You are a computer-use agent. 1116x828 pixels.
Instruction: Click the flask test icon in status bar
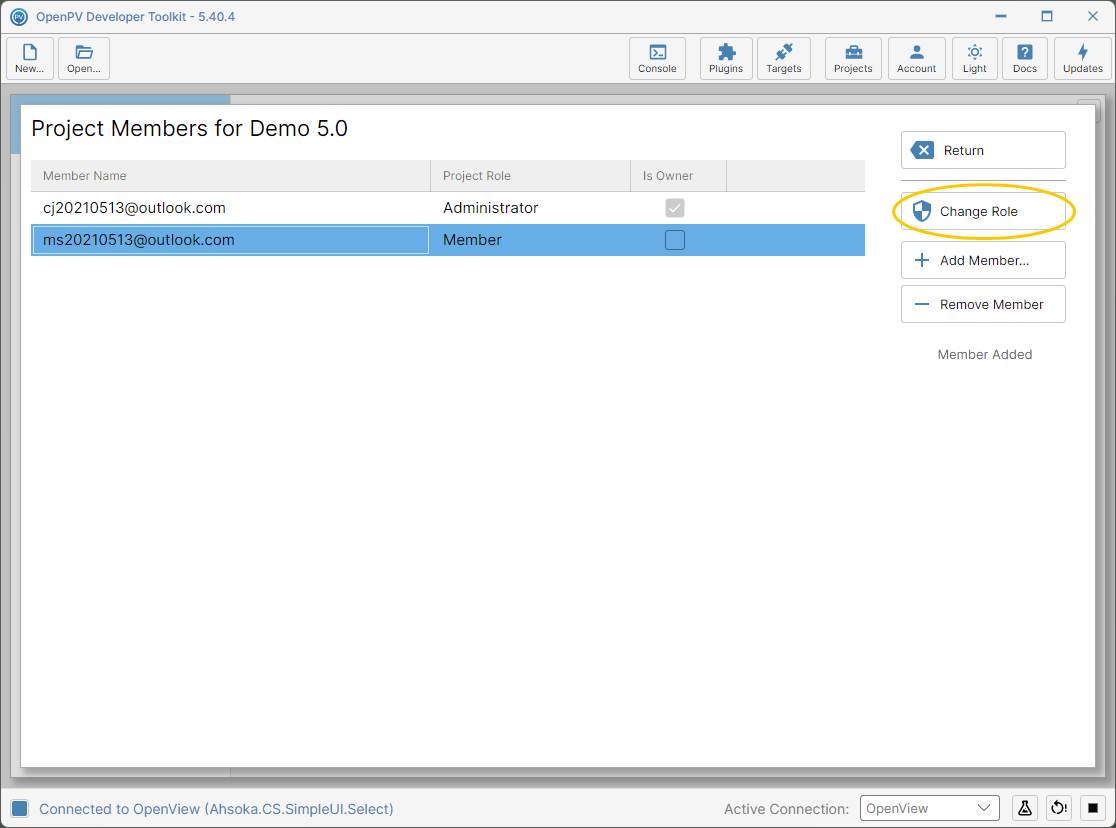pos(1025,808)
